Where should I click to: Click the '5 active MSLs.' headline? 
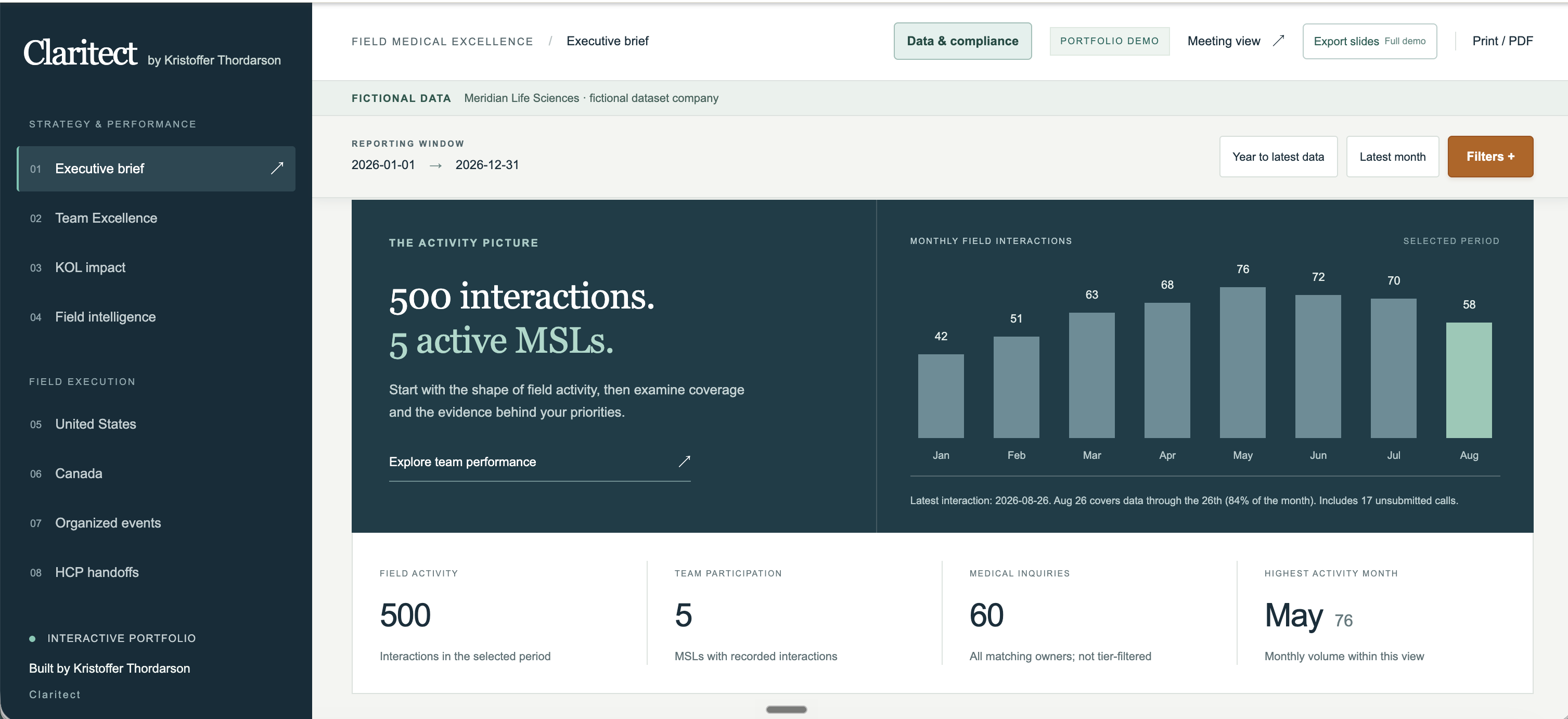501,340
